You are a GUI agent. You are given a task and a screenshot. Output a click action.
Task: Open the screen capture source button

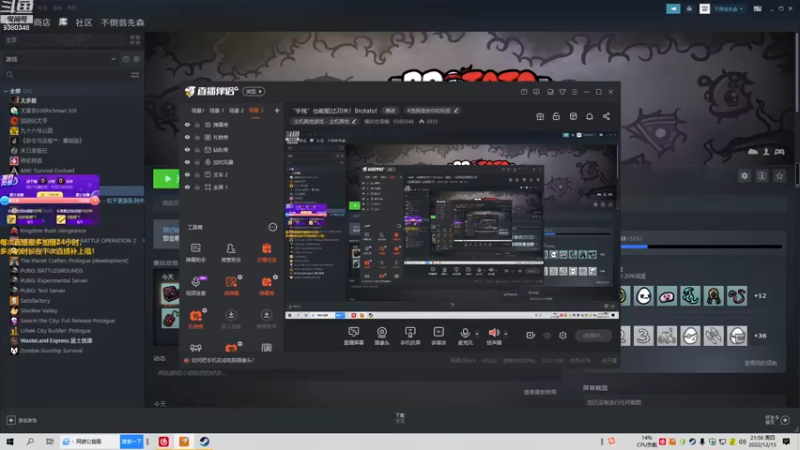click(354, 335)
